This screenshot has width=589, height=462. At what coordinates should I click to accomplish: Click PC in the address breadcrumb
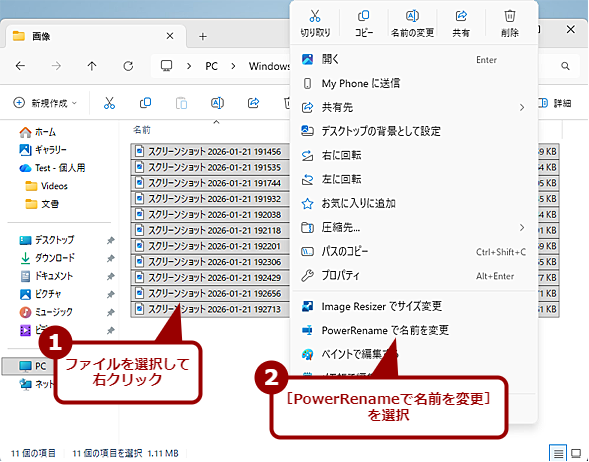211,66
